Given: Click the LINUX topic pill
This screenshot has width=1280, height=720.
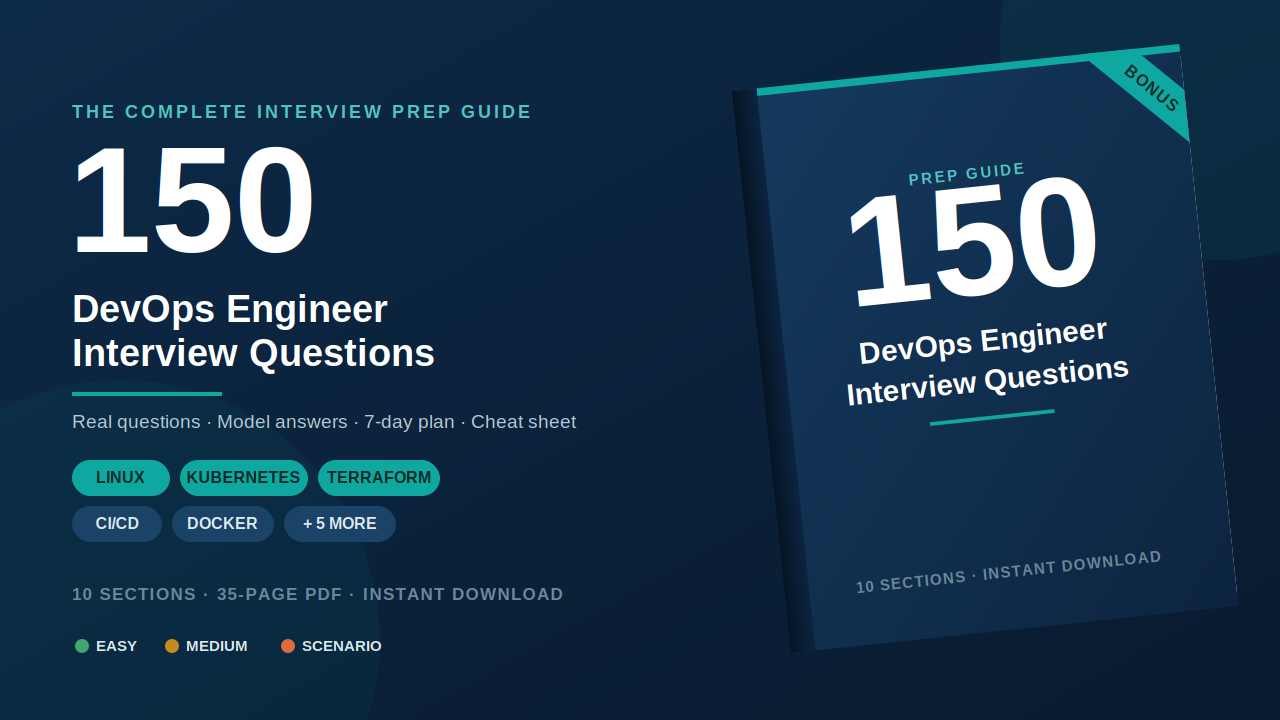Looking at the screenshot, I should tap(120, 478).
